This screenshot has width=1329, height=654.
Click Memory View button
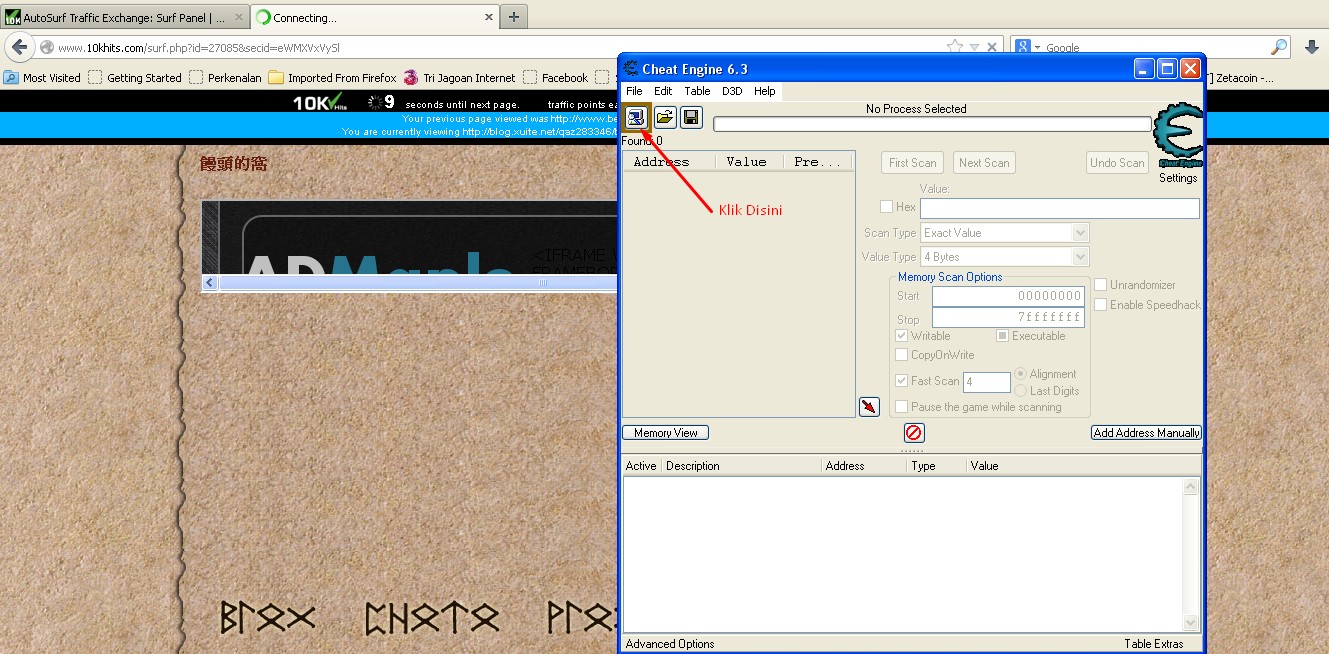point(666,433)
